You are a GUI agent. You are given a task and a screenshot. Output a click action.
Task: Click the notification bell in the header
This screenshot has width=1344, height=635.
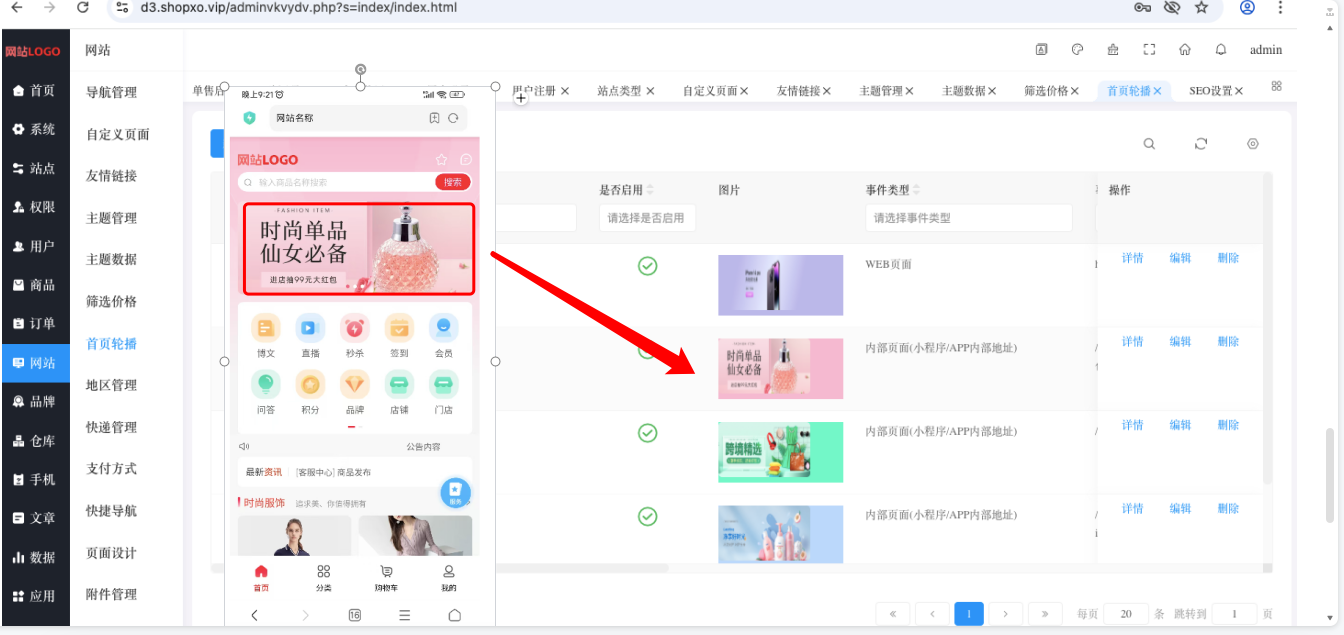[1221, 49]
